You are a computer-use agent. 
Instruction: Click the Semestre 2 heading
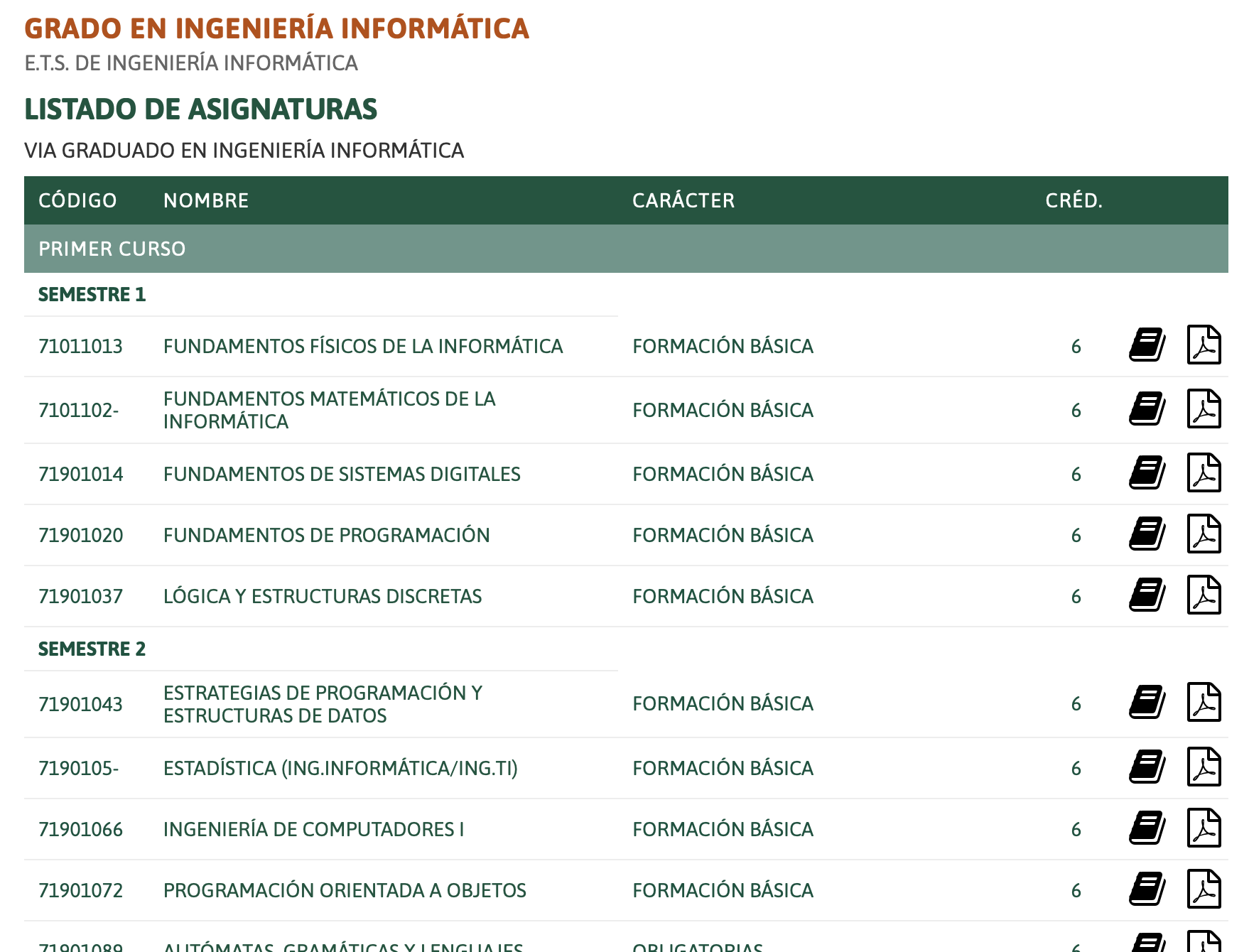[x=92, y=649]
